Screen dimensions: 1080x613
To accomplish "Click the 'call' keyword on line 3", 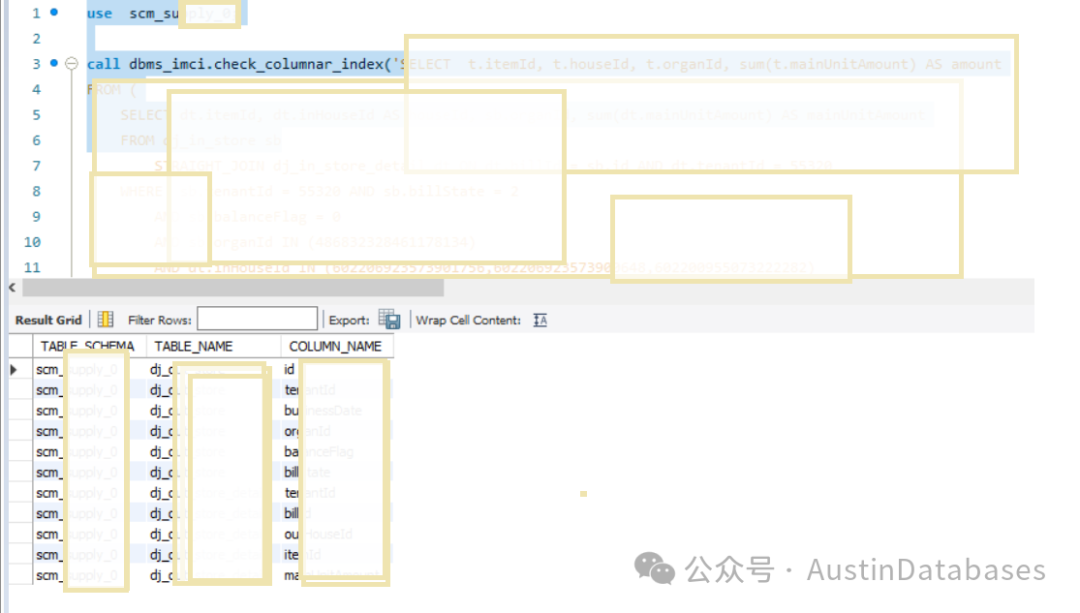I will pyautogui.click(x=103, y=64).
